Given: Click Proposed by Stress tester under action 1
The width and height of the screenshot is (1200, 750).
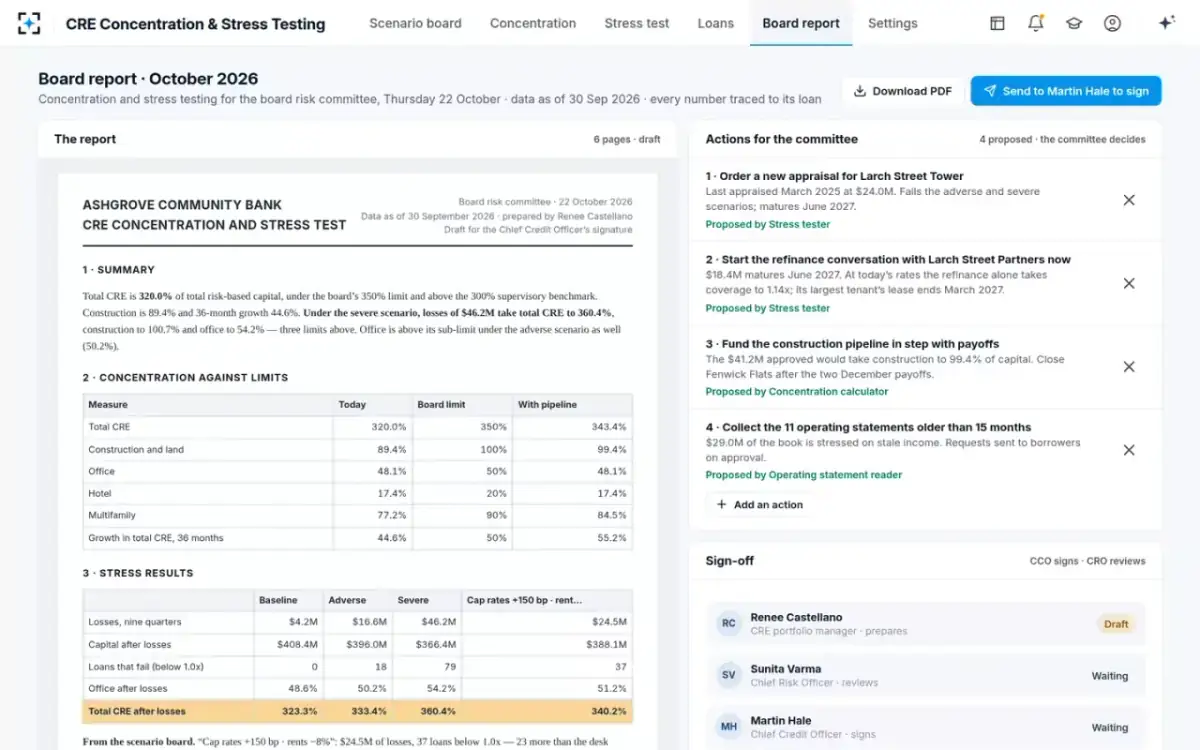Looking at the screenshot, I should click(x=768, y=225).
